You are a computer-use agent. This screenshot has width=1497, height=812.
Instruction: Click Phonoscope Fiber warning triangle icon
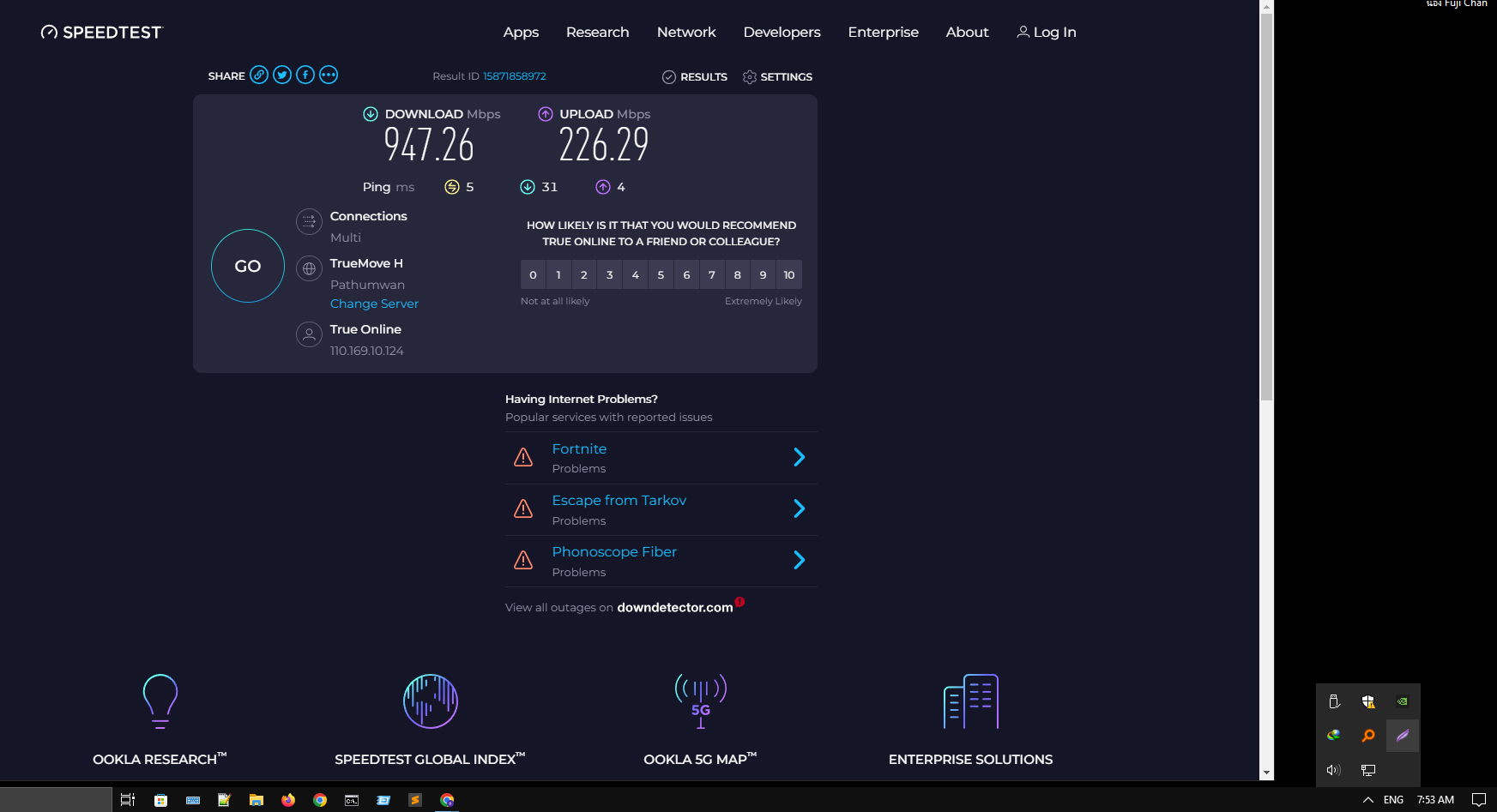[523, 560]
